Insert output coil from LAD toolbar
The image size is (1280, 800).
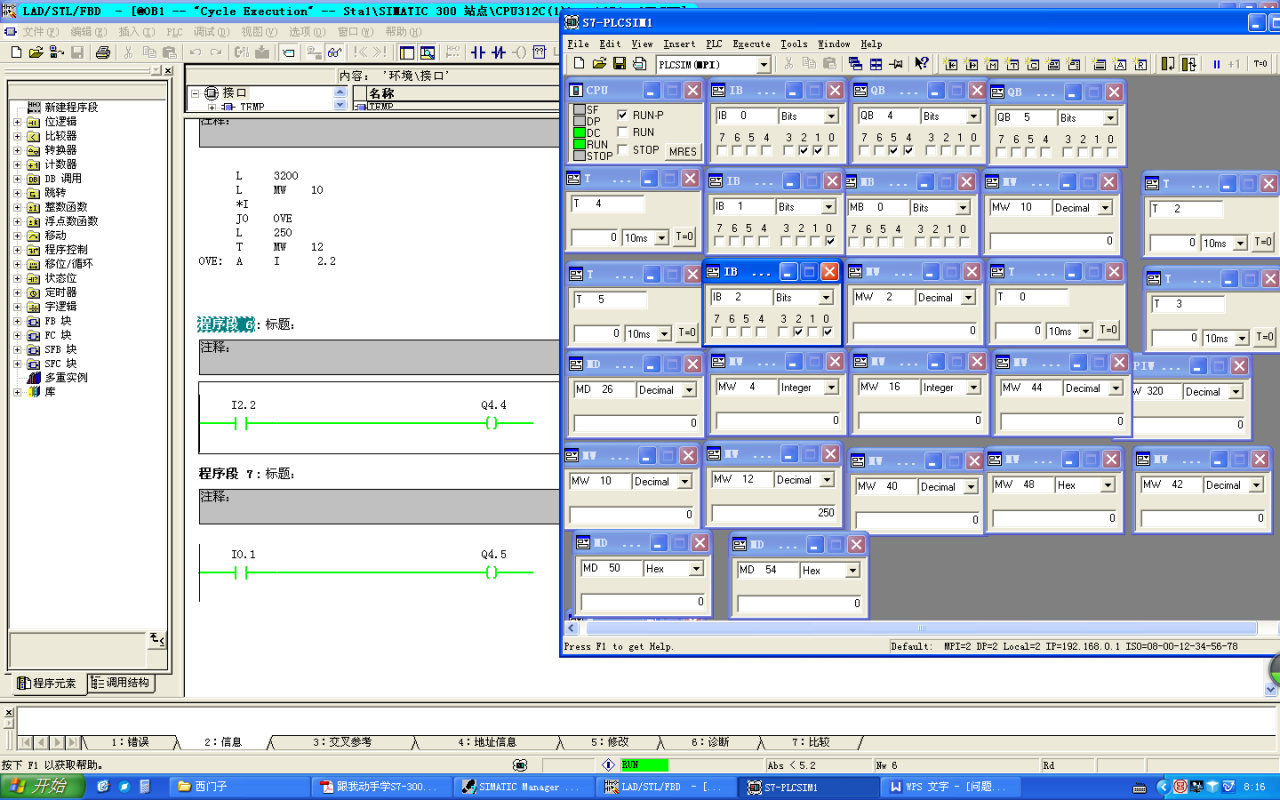(x=519, y=52)
